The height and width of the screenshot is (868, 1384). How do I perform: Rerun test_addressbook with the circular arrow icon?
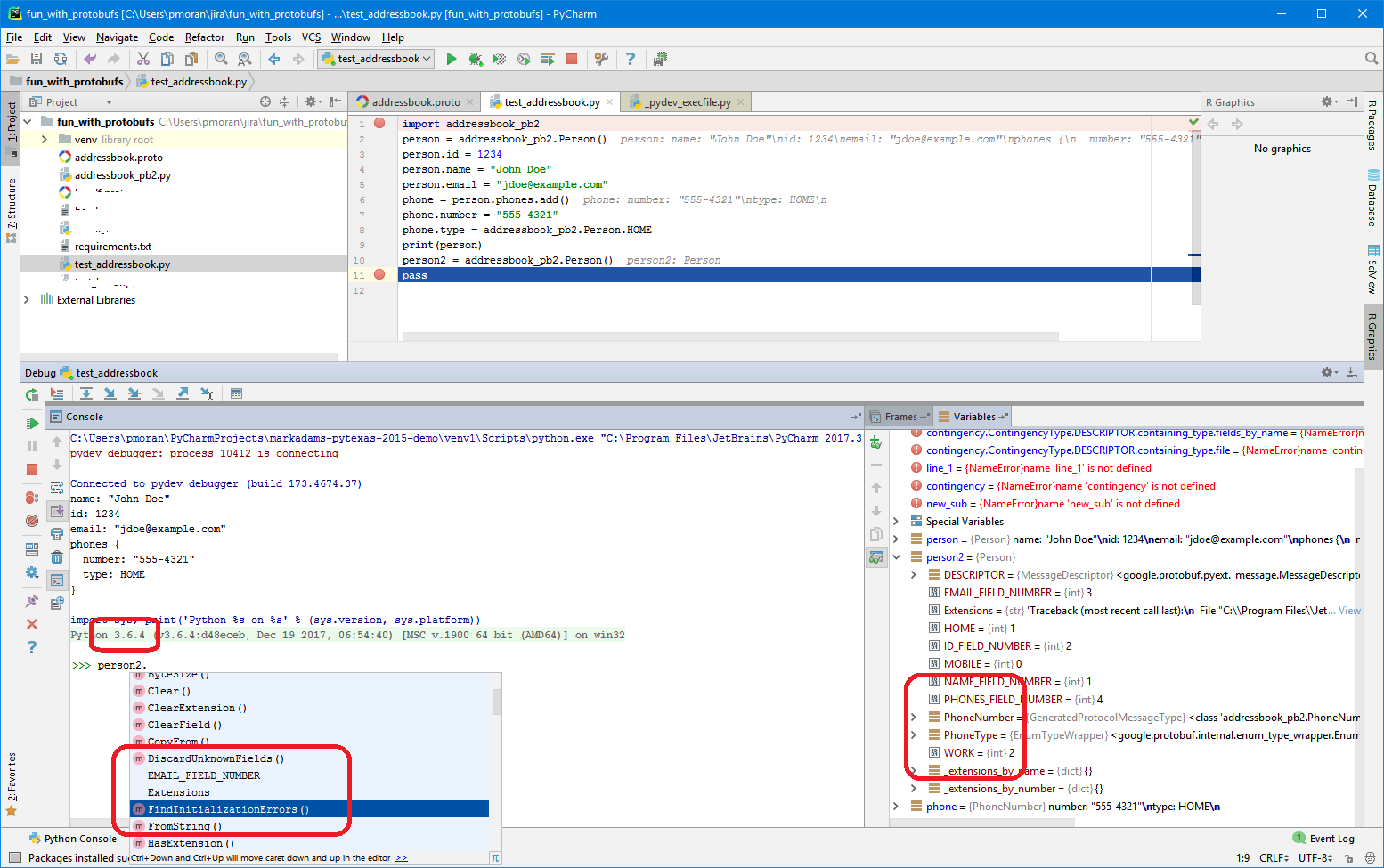click(x=31, y=393)
